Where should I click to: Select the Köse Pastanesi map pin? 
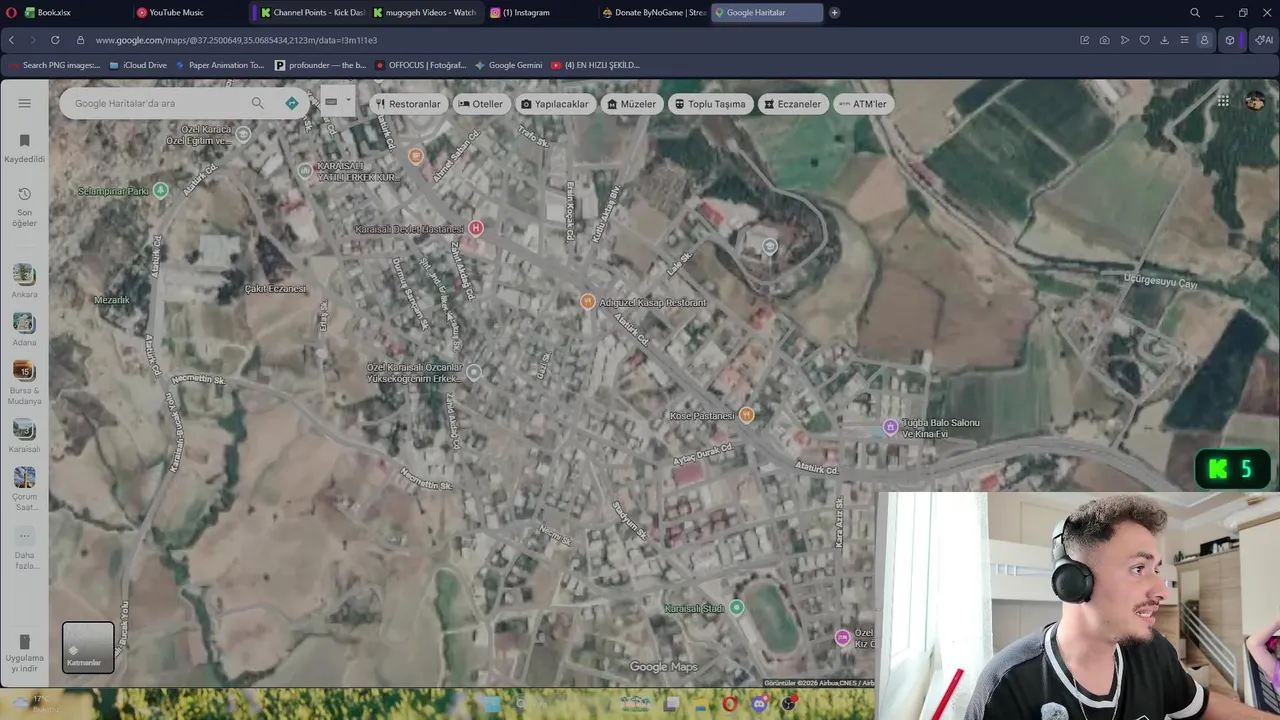tap(746, 415)
